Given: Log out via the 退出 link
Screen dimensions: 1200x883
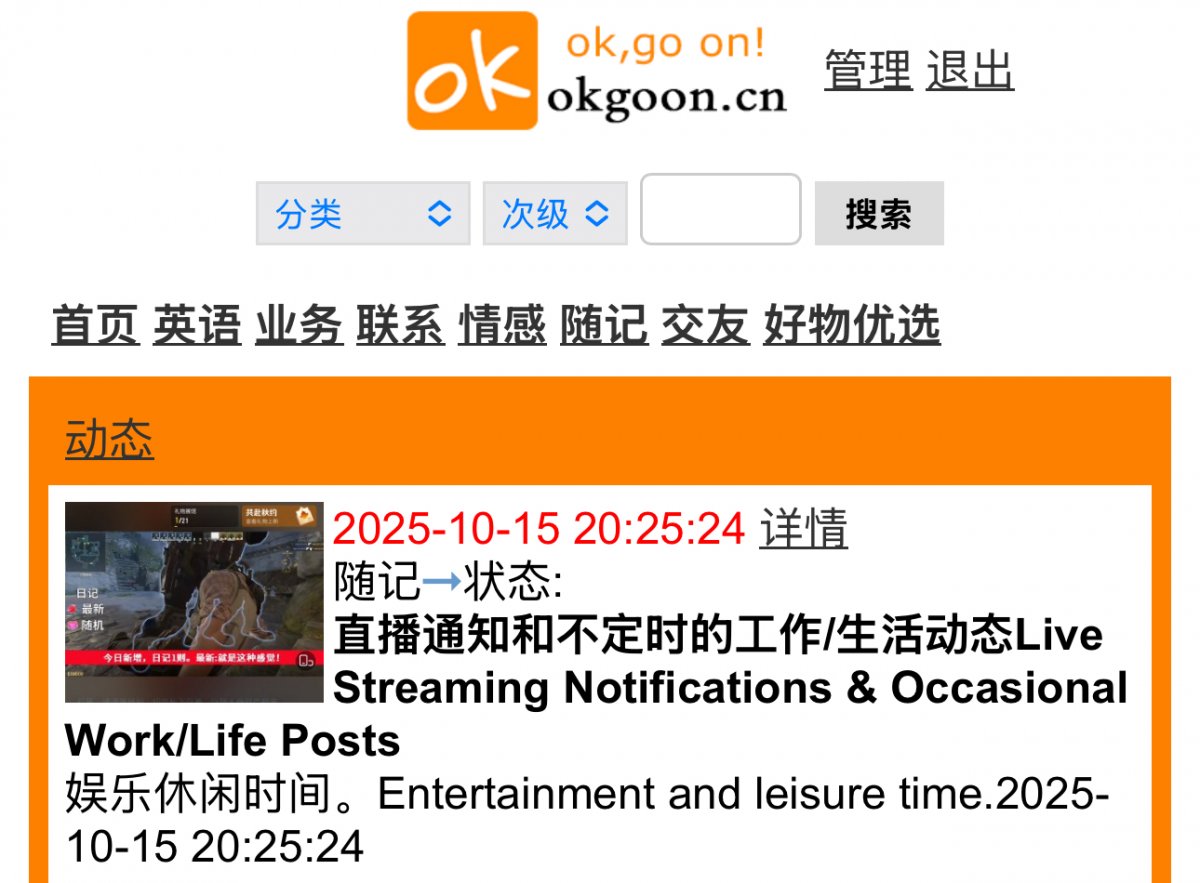Looking at the screenshot, I should [970, 71].
